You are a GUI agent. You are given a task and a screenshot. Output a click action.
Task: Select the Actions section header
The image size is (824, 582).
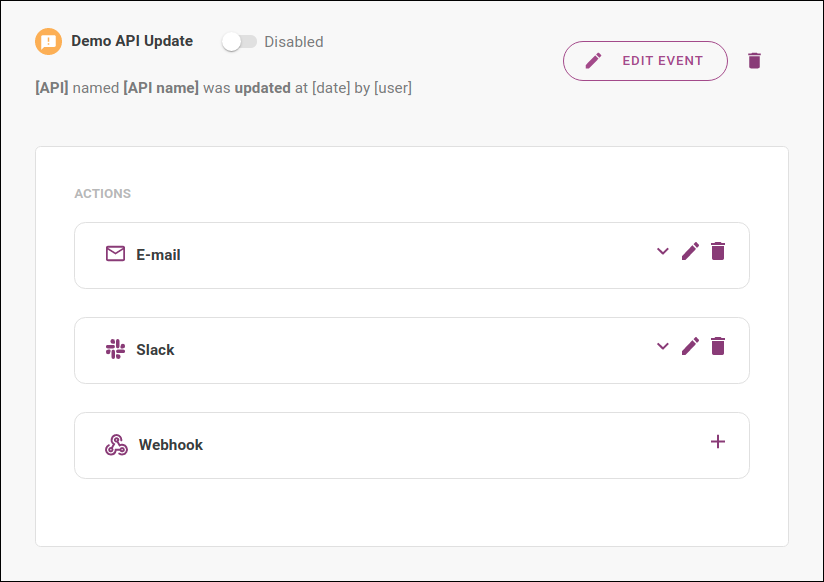103,193
